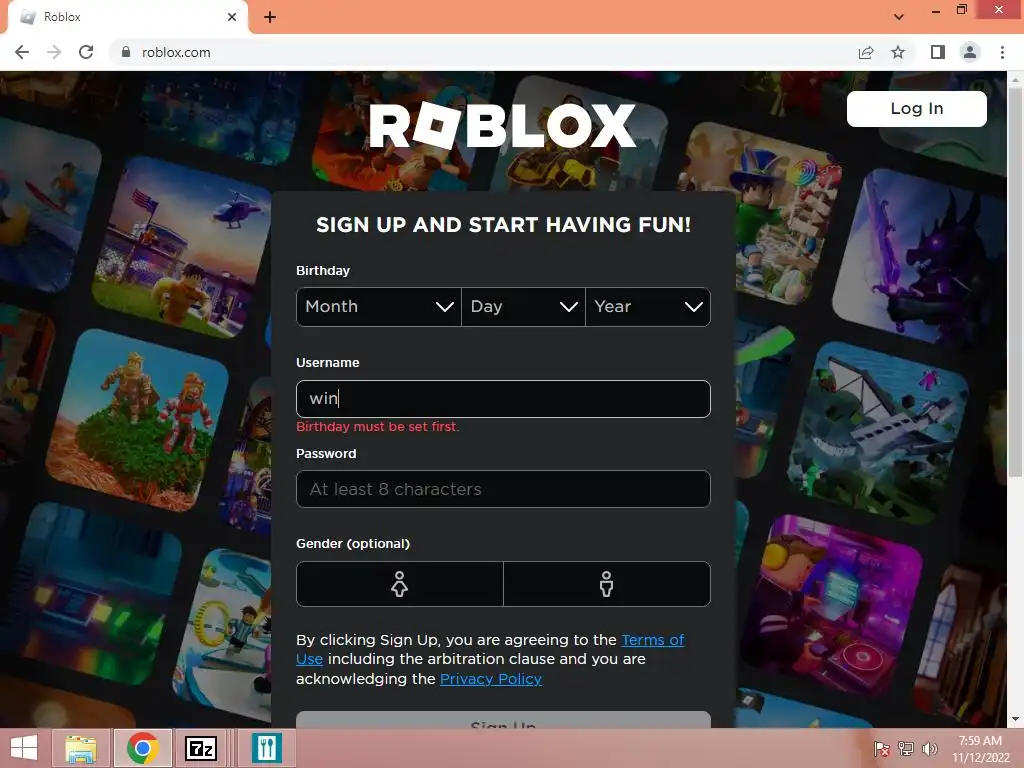This screenshot has height=768, width=1024.
Task: Click the volume speaker tray icon
Action: click(929, 749)
